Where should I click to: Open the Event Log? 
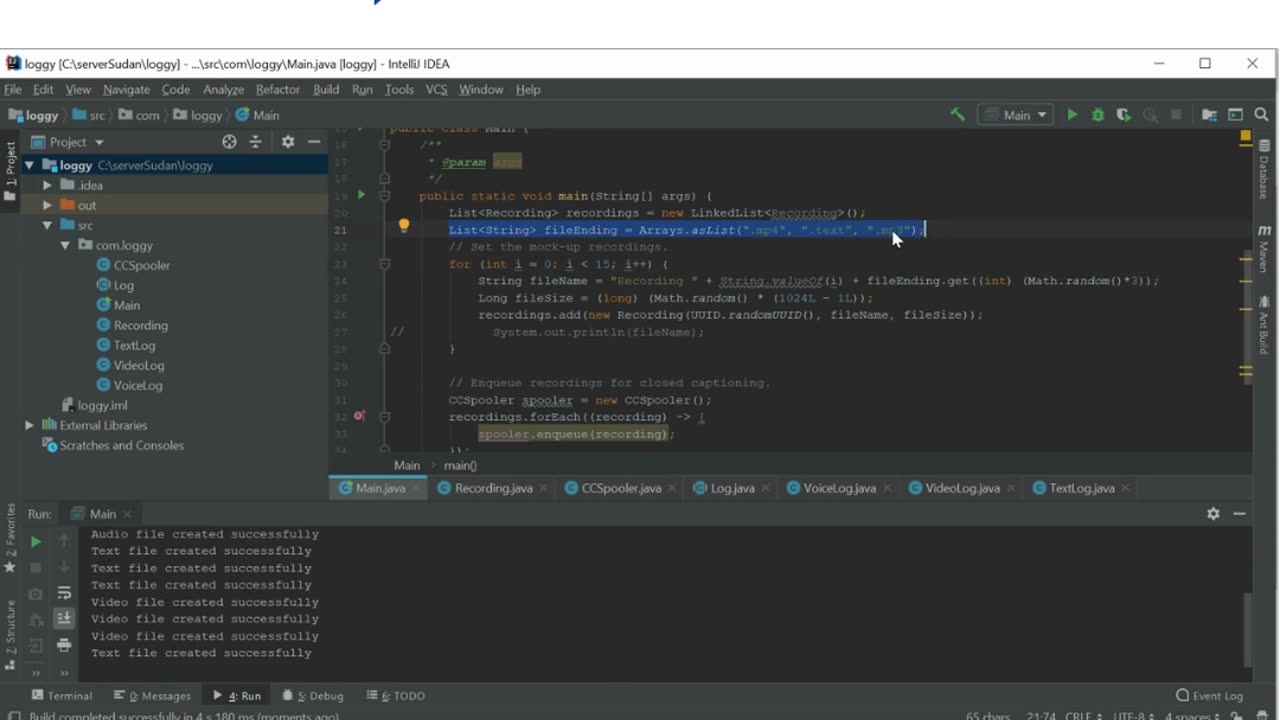point(1210,695)
